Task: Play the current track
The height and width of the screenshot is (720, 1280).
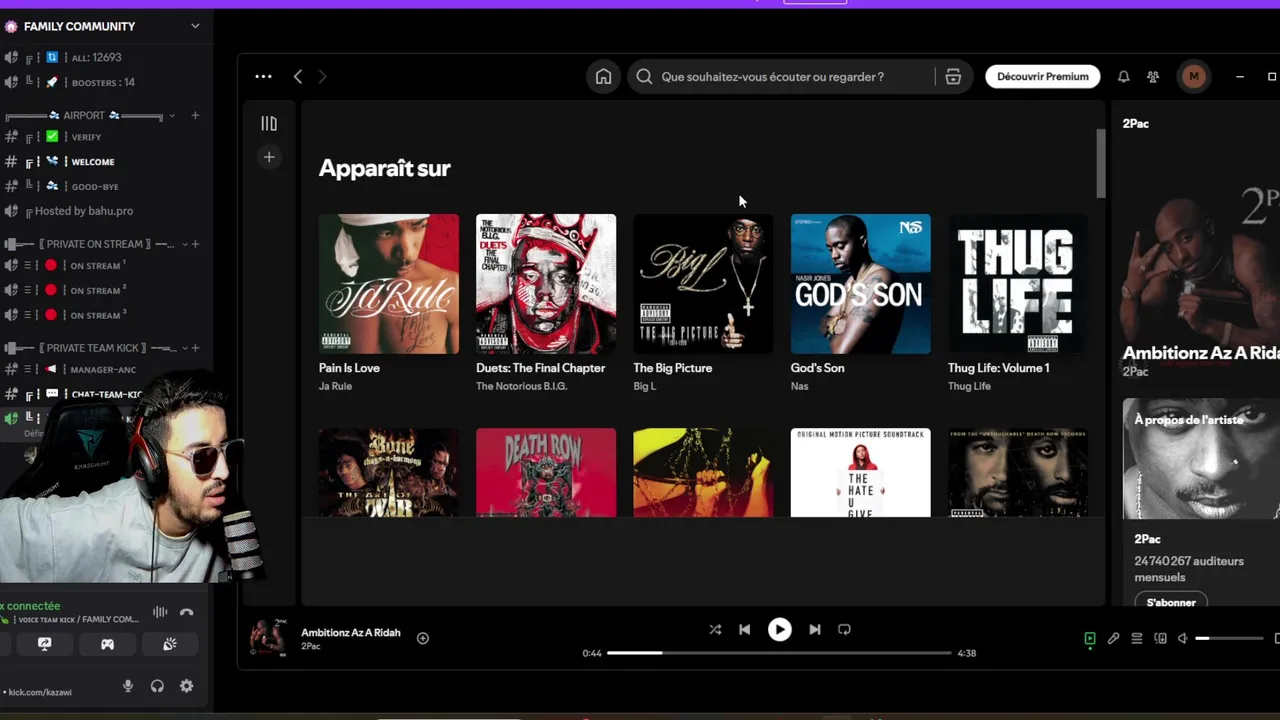Action: [779, 629]
